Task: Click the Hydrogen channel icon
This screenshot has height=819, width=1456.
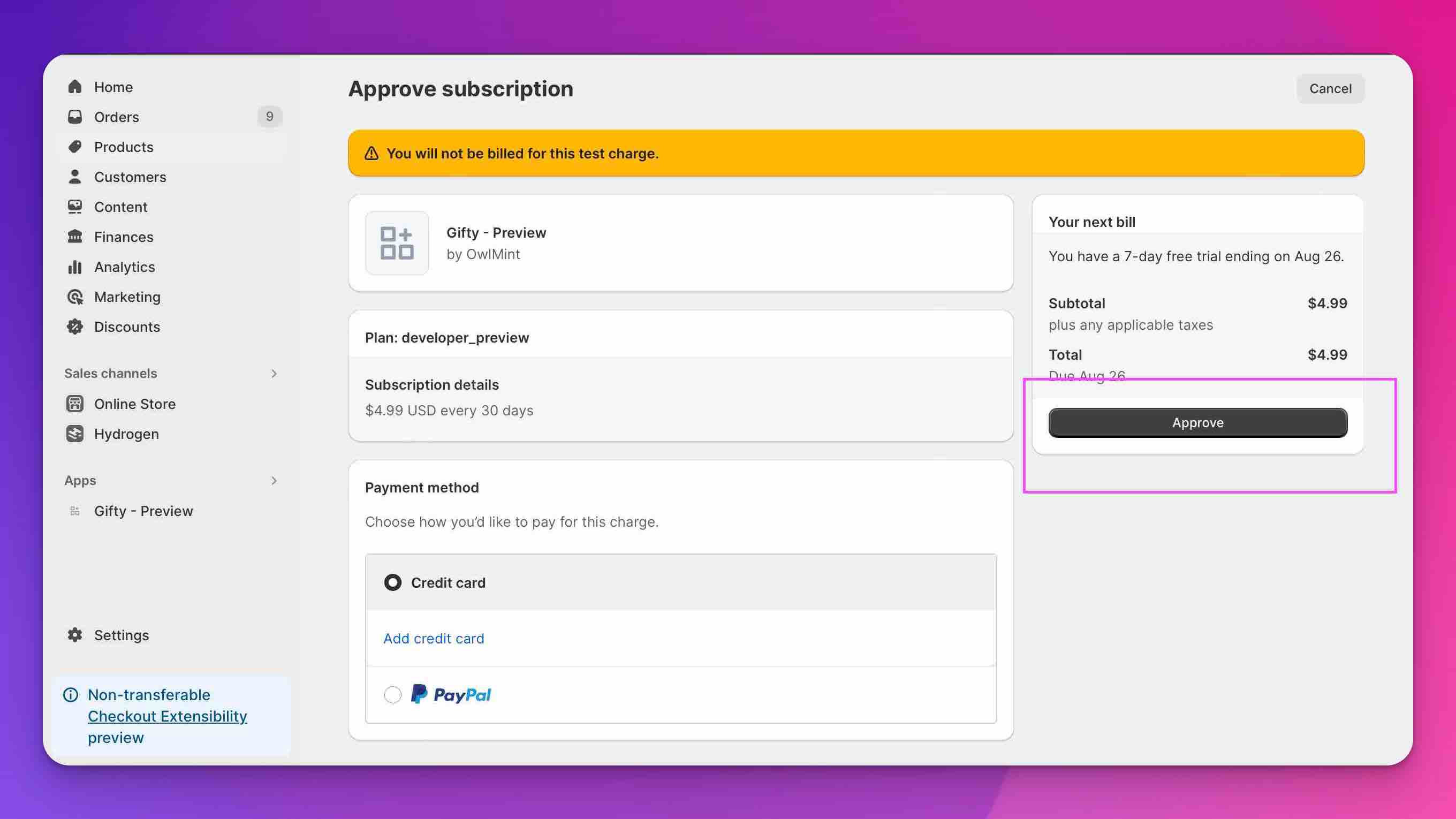Action: pyautogui.click(x=74, y=434)
